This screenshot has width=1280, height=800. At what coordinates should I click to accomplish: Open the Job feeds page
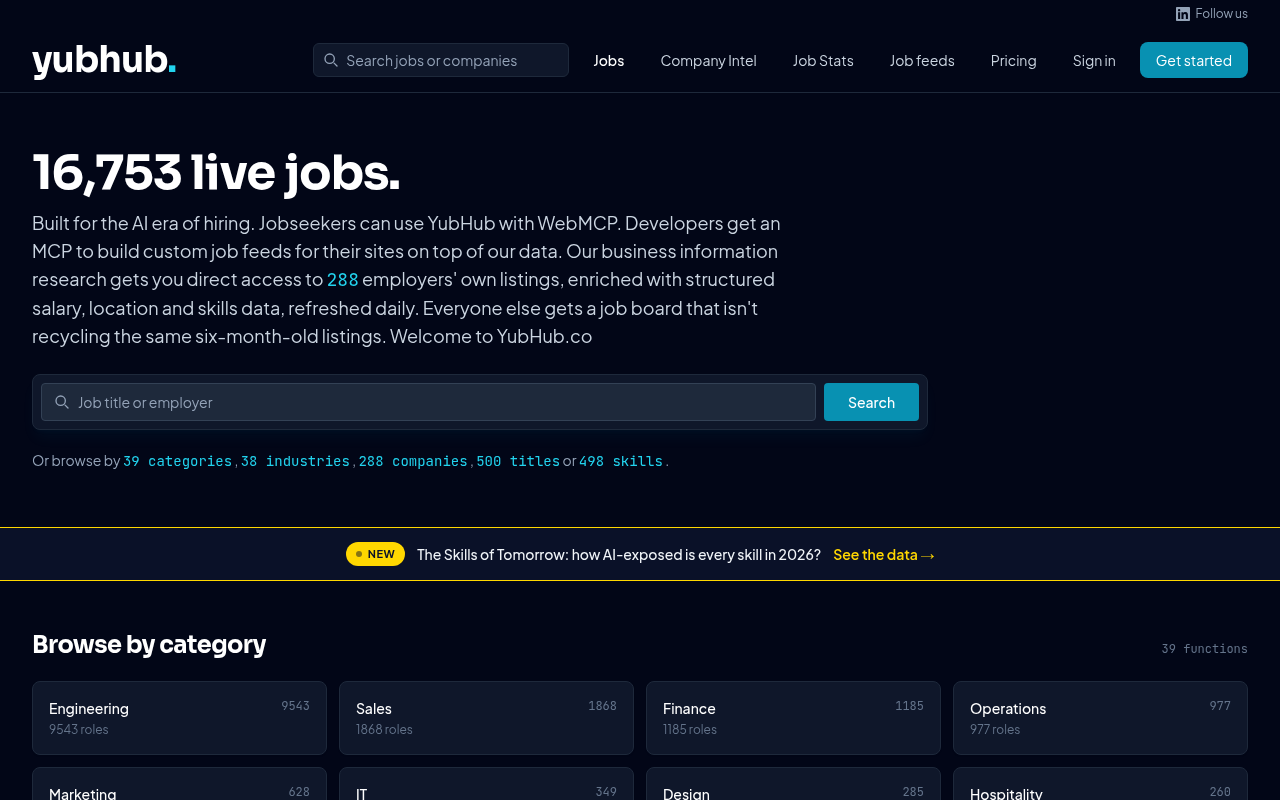click(x=922, y=60)
